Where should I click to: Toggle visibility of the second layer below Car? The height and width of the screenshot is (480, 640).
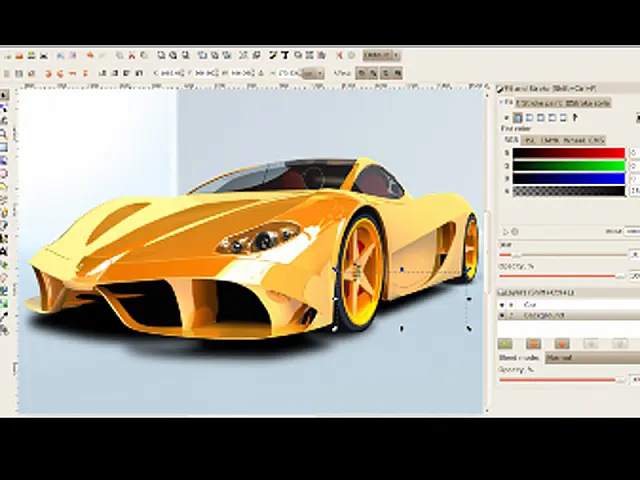(502, 316)
